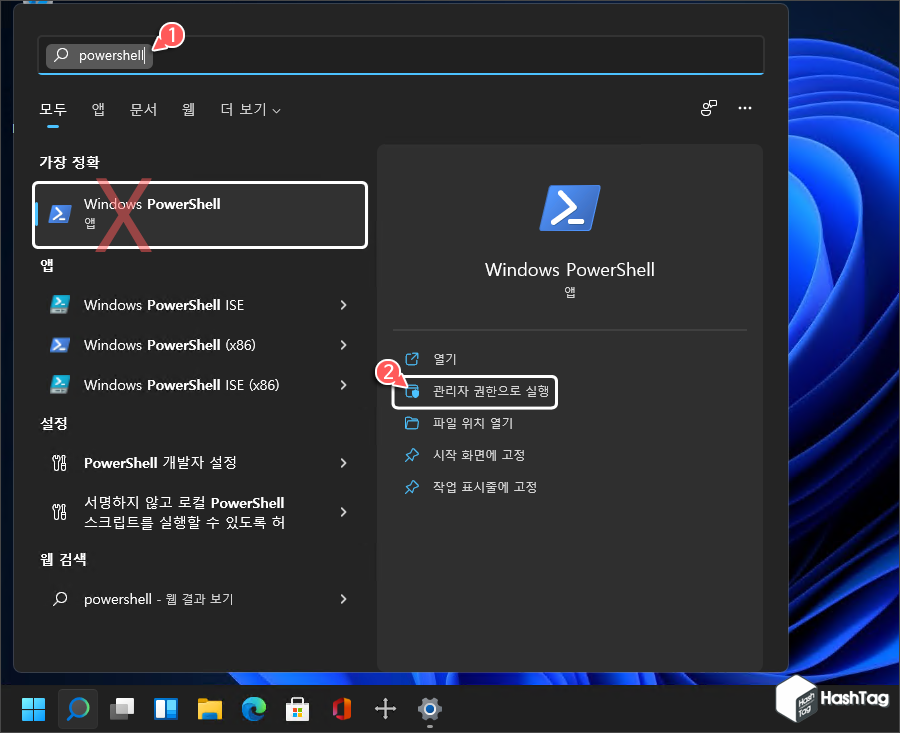
Task: Click the user account icon near the tabs
Action: [x=709, y=108]
